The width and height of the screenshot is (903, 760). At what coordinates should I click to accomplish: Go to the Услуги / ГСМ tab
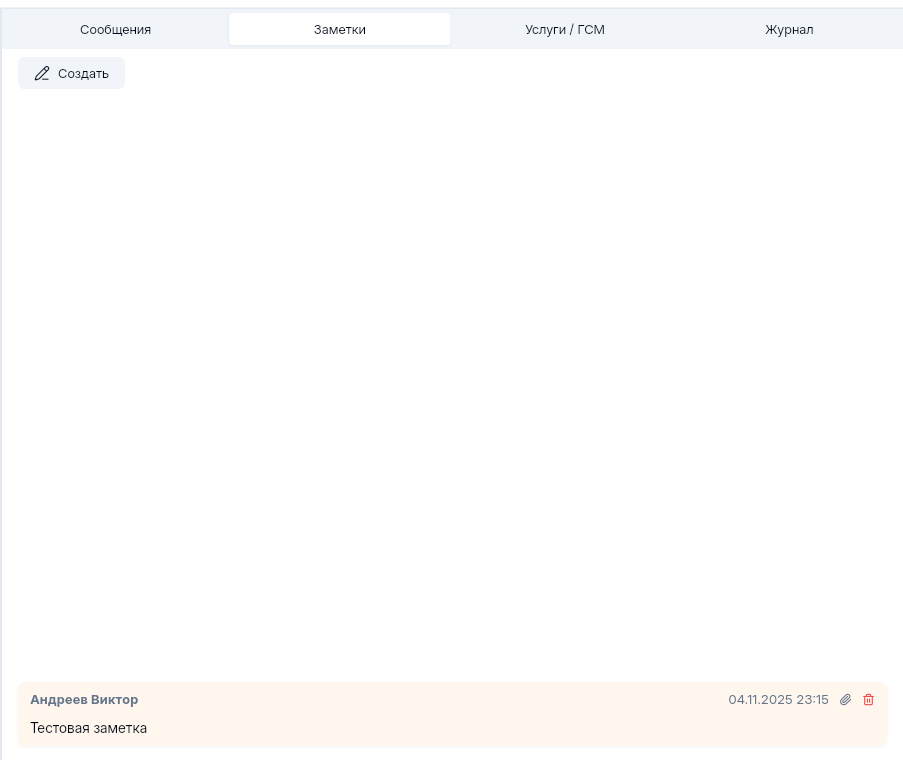(565, 30)
